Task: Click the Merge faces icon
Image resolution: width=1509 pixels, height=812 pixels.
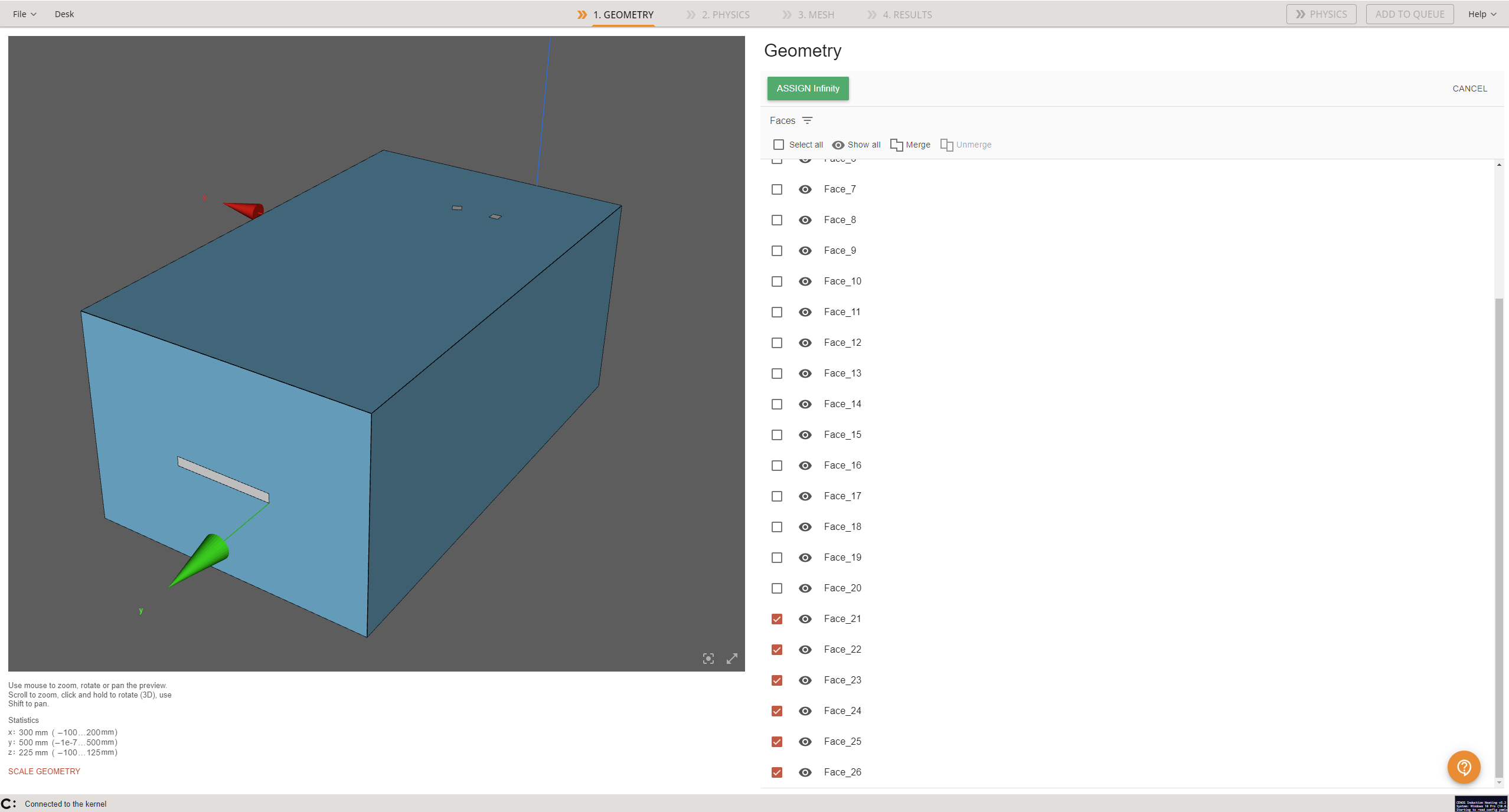Action: coord(896,145)
